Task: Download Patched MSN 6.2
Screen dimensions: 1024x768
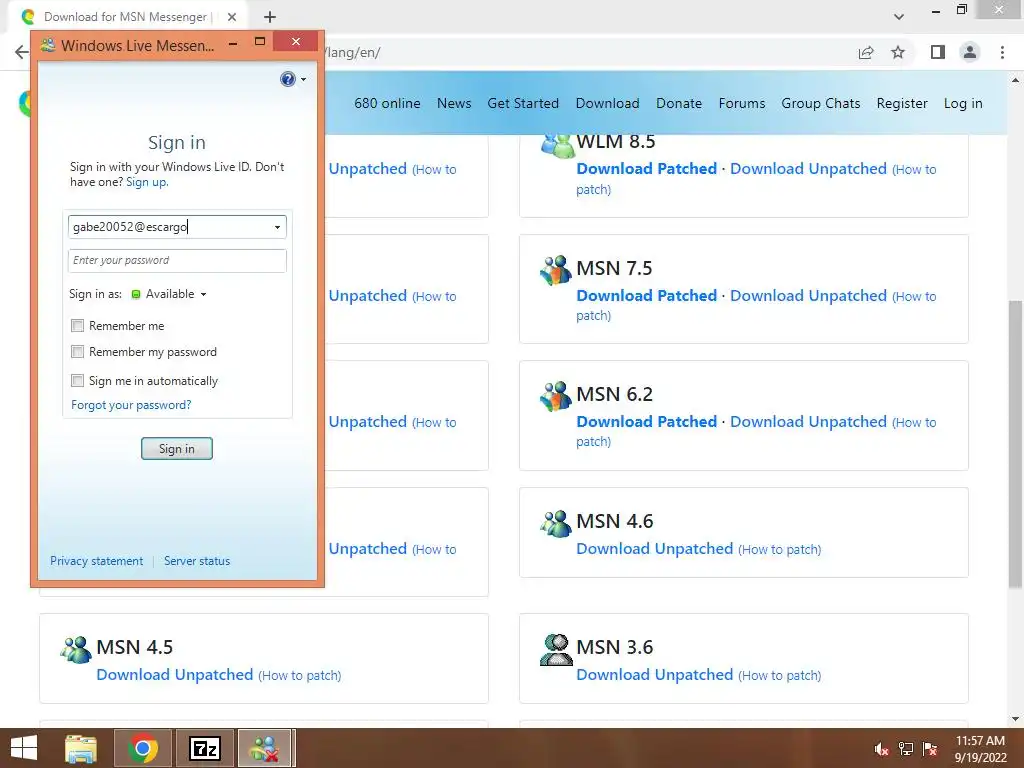Action: (x=647, y=422)
